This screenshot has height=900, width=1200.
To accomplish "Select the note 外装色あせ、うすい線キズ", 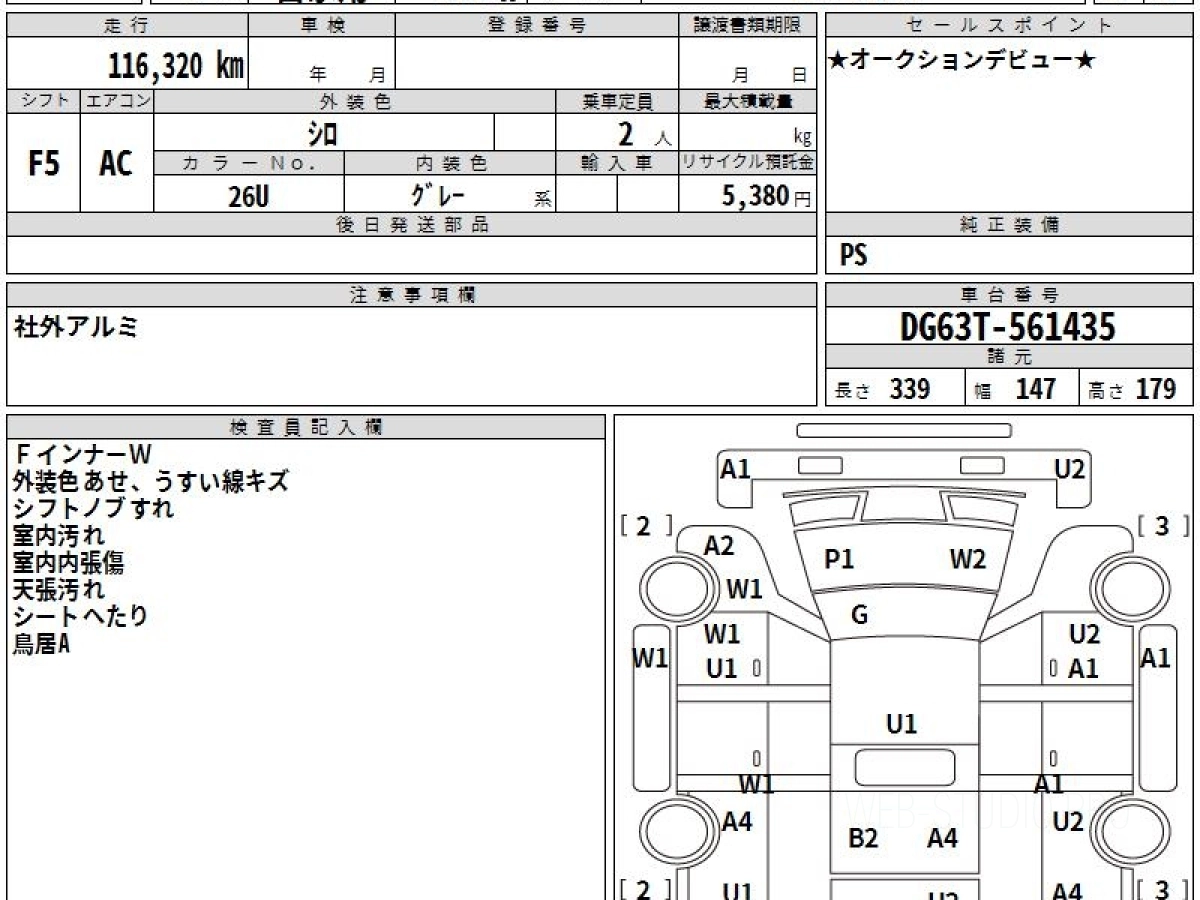I will 151,482.
